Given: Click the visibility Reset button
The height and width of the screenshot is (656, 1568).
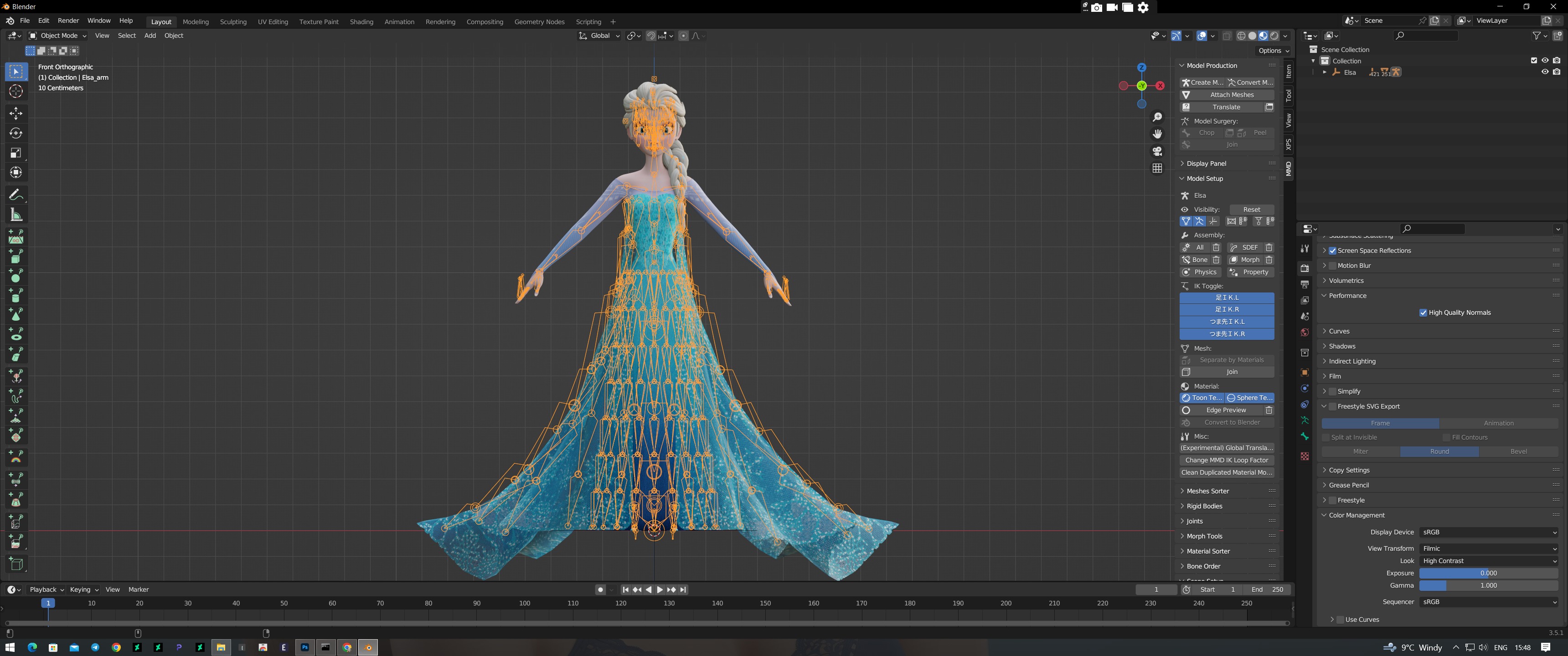Looking at the screenshot, I should click(1252, 210).
